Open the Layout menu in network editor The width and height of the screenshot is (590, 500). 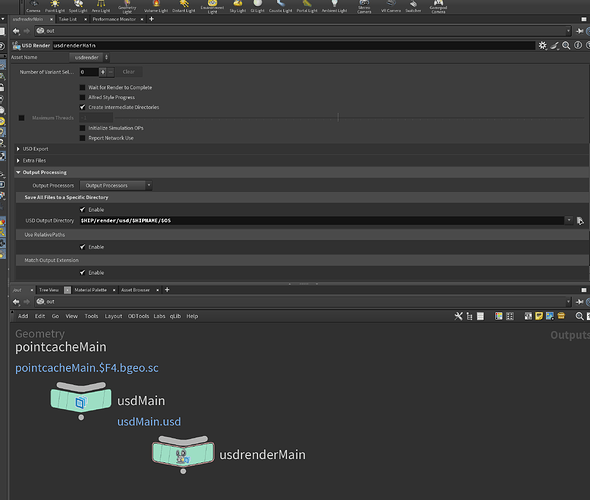(x=113, y=316)
